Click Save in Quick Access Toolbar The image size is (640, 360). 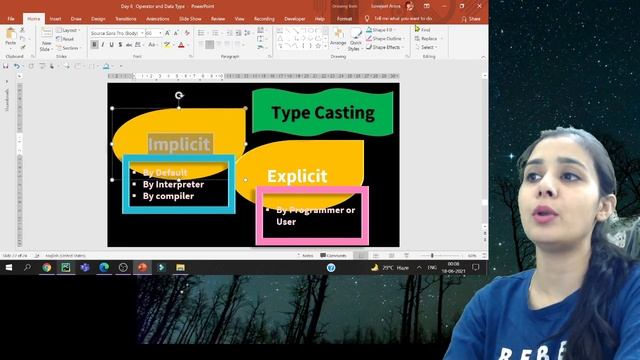[6, 66]
